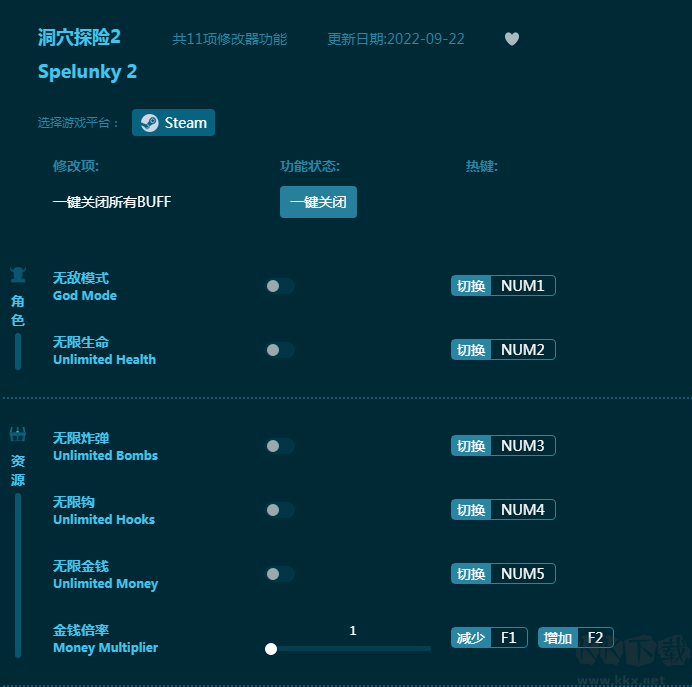Viewport: 692px width, 687px height.
Task: Click the NUM4 hotkey for Unlimited Hooks
Action: coord(503,509)
